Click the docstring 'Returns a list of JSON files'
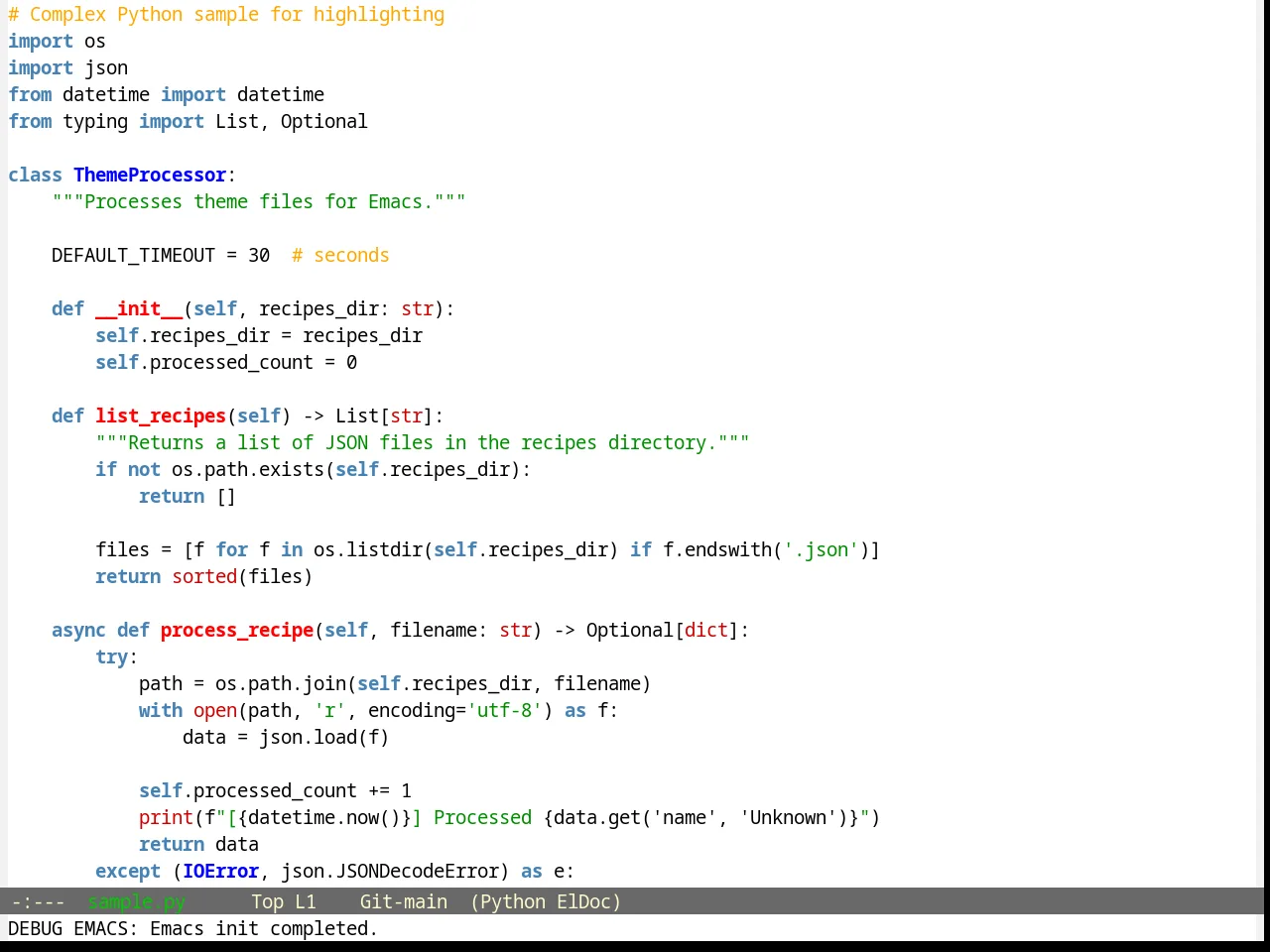The height and width of the screenshot is (952, 1270). [x=422, y=442]
